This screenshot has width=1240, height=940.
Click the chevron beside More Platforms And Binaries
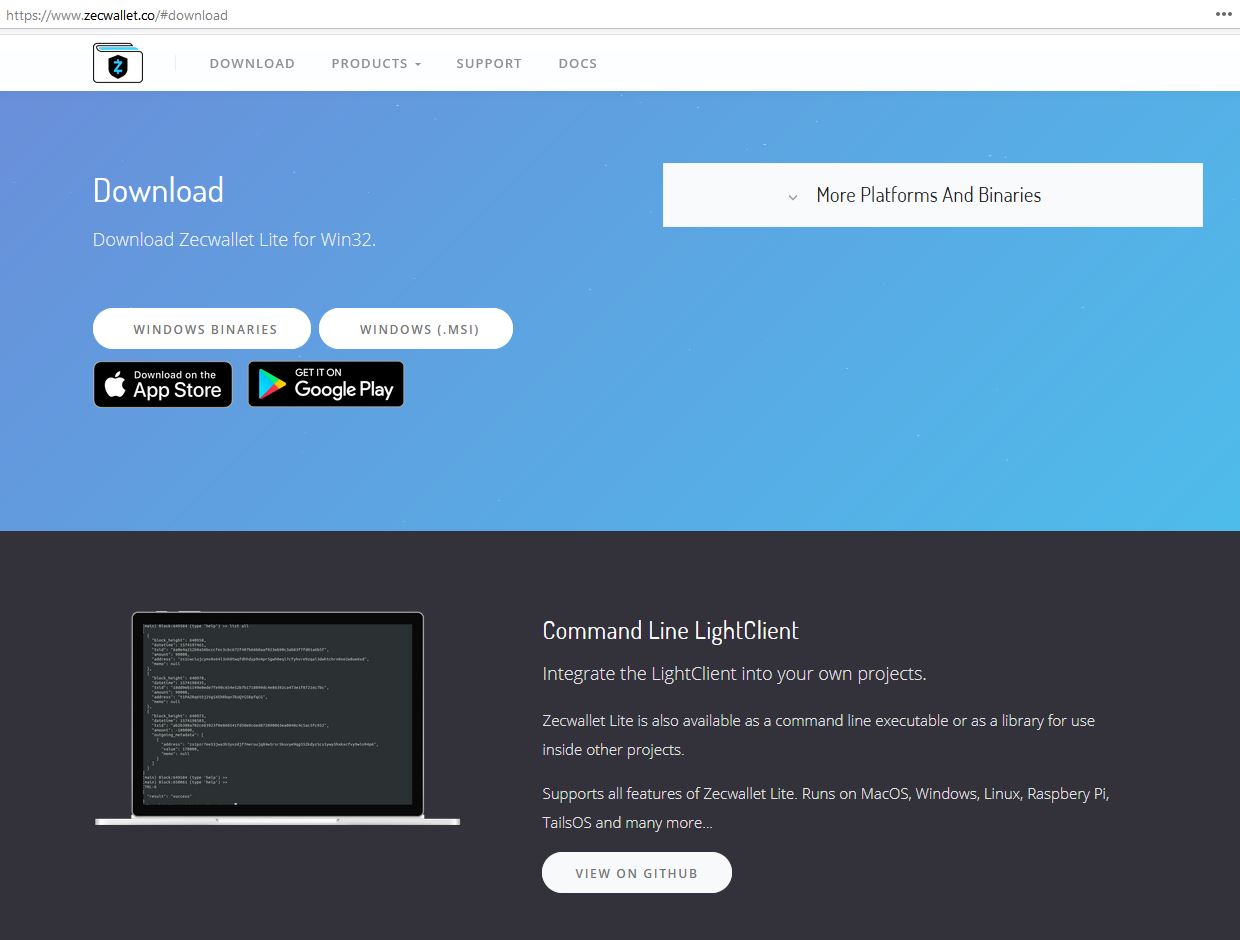792,197
